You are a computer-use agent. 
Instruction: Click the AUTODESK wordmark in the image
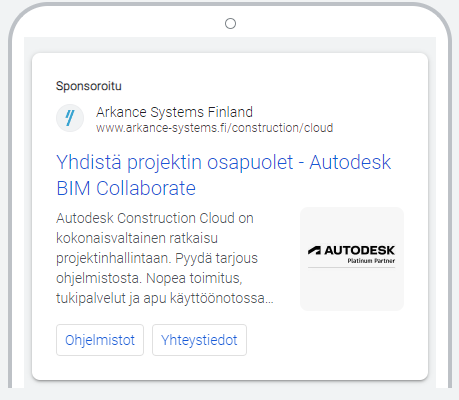pyautogui.click(x=359, y=250)
